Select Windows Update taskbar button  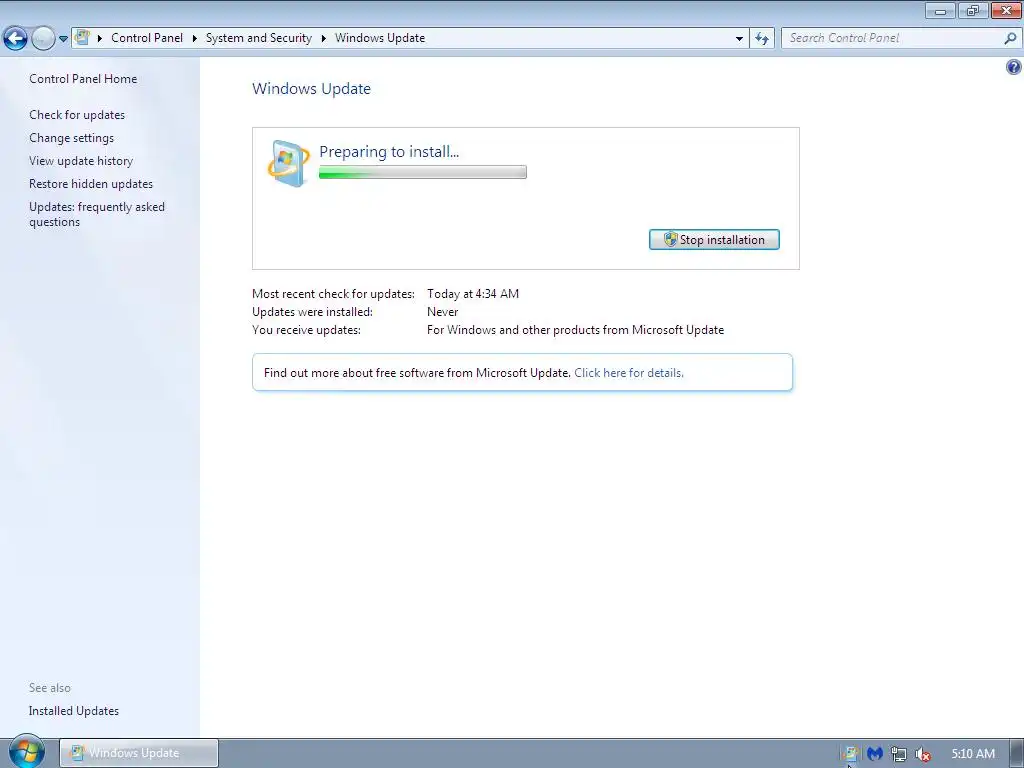[139, 753]
